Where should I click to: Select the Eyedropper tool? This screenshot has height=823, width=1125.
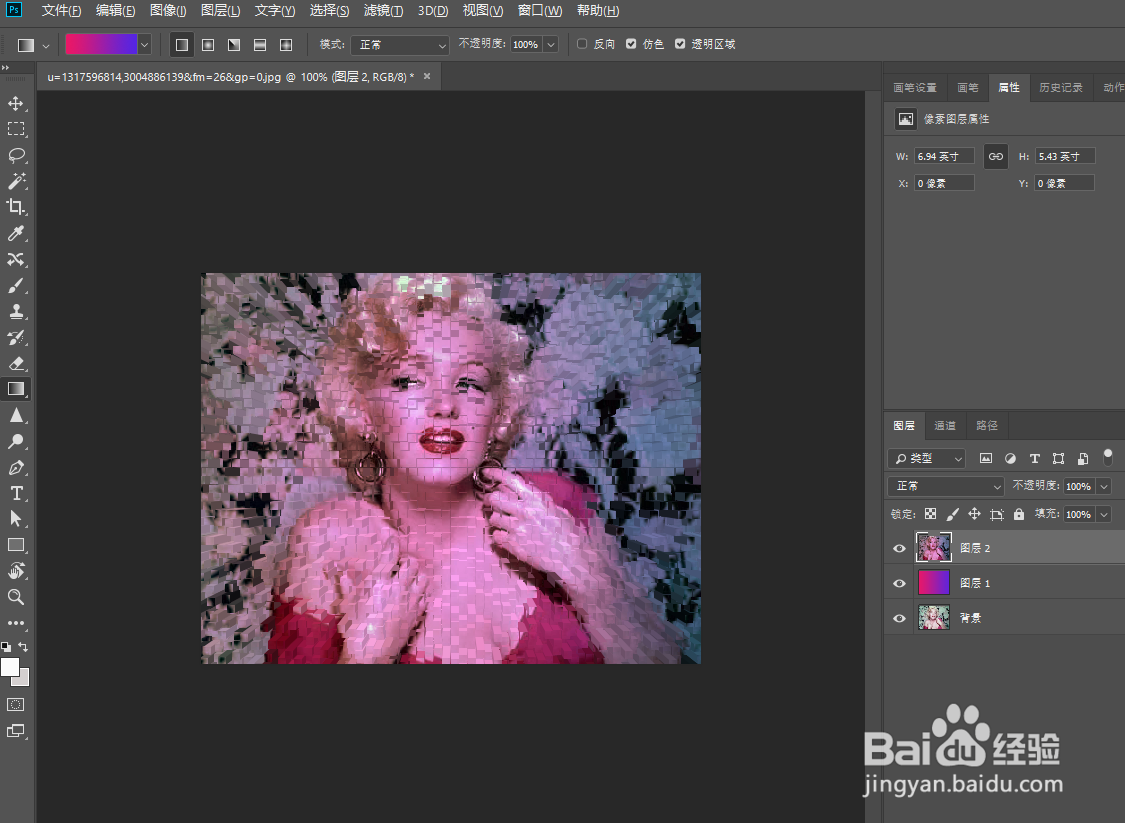click(16, 233)
